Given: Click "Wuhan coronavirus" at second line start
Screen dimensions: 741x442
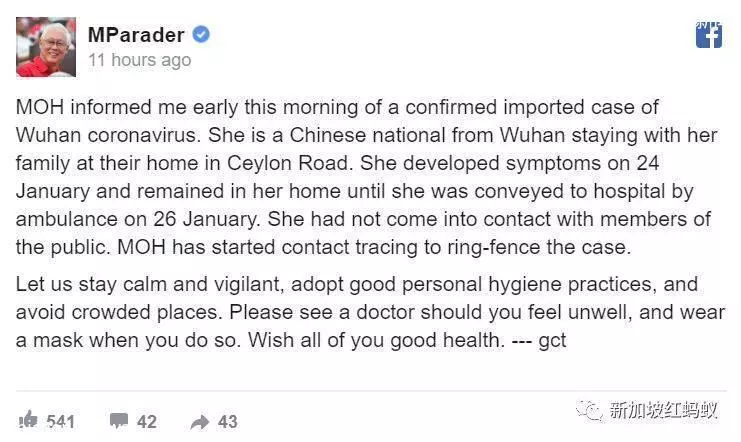Looking at the screenshot, I should point(108,135).
